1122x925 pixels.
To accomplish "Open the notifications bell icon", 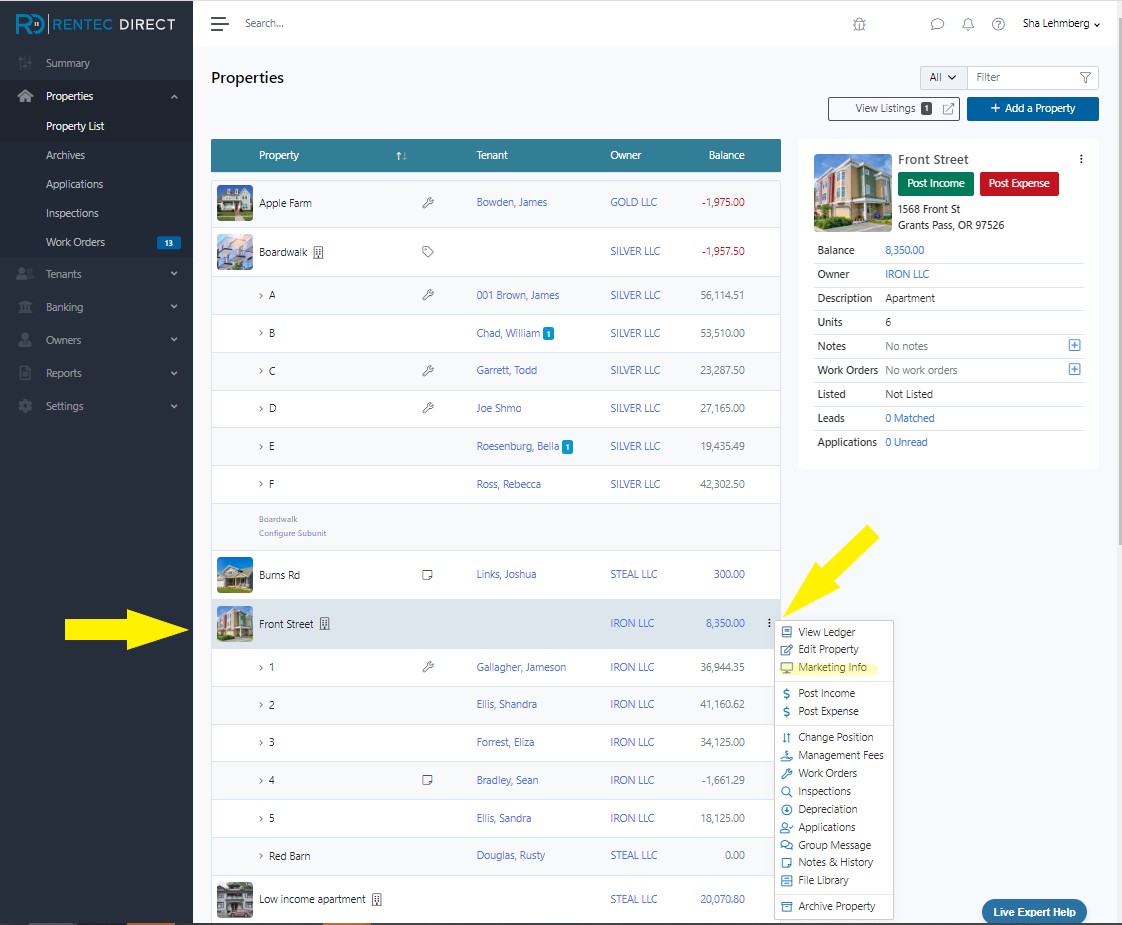I will coord(967,24).
